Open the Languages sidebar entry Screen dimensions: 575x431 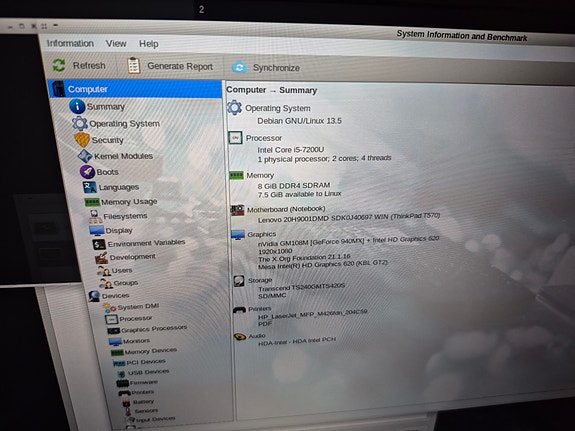coord(119,187)
